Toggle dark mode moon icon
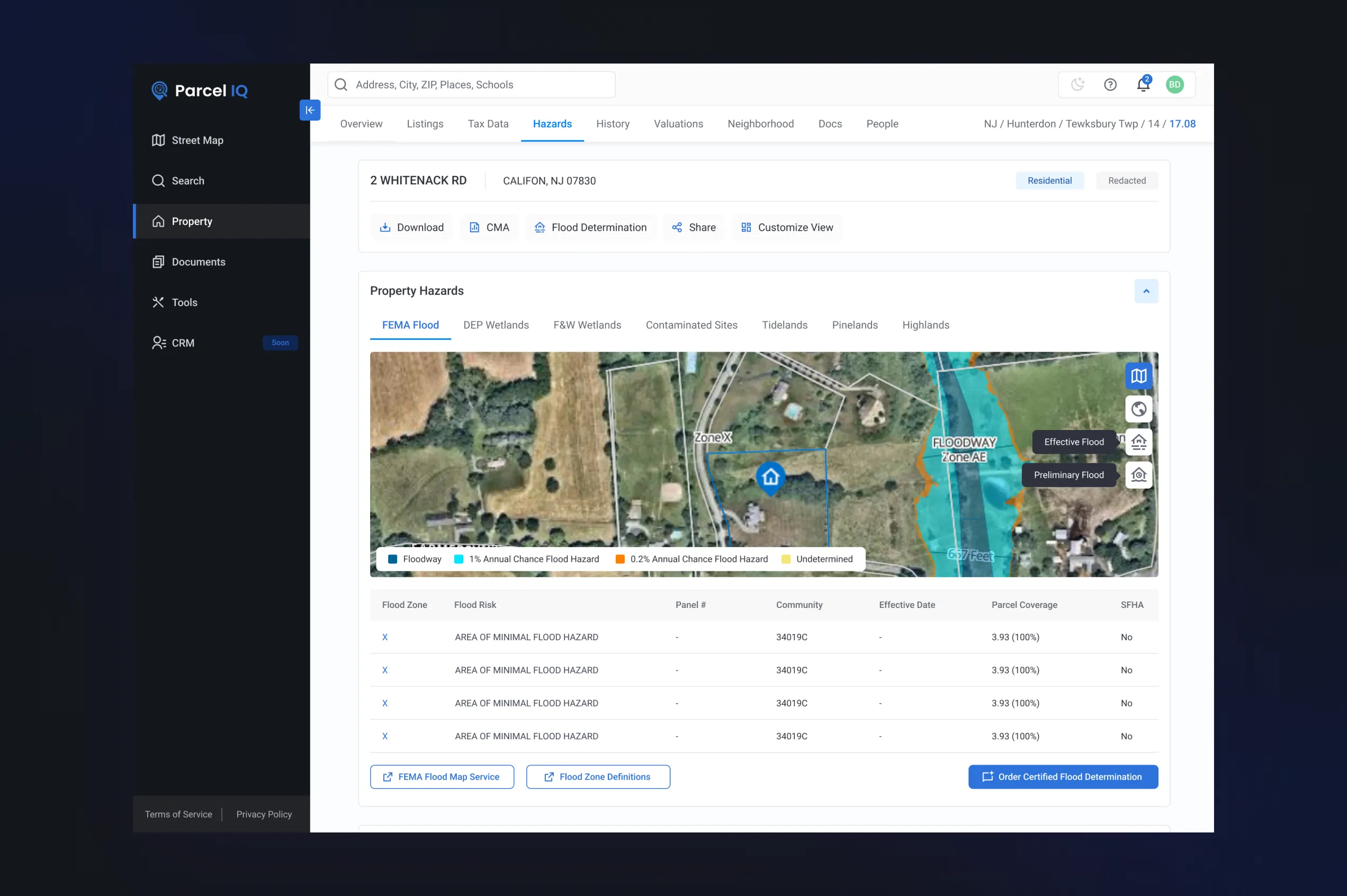 (x=1077, y=85)
